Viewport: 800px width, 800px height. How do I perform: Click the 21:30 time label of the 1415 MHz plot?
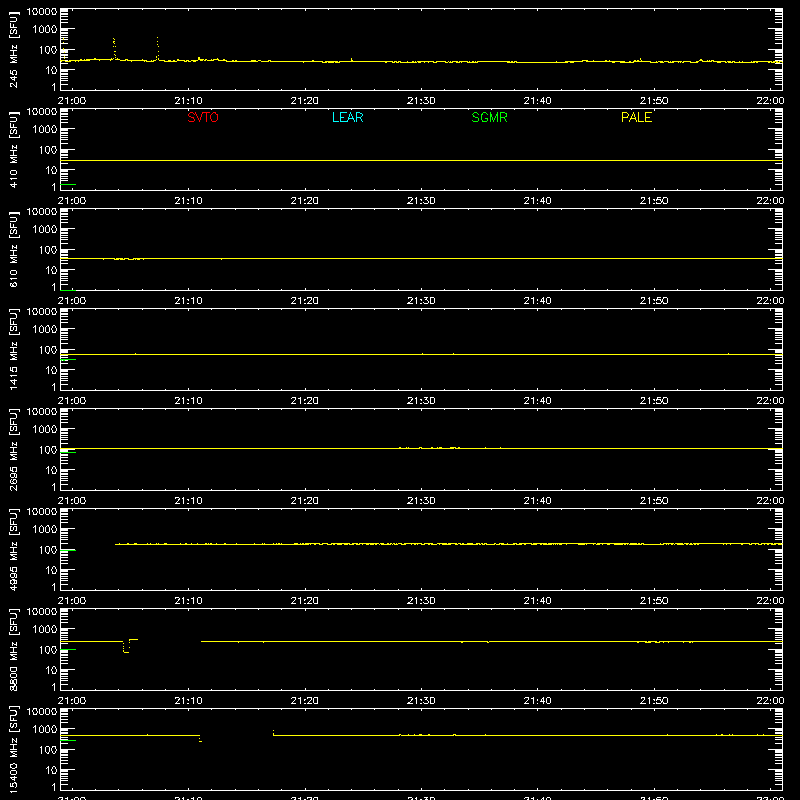tap(421, 401)
